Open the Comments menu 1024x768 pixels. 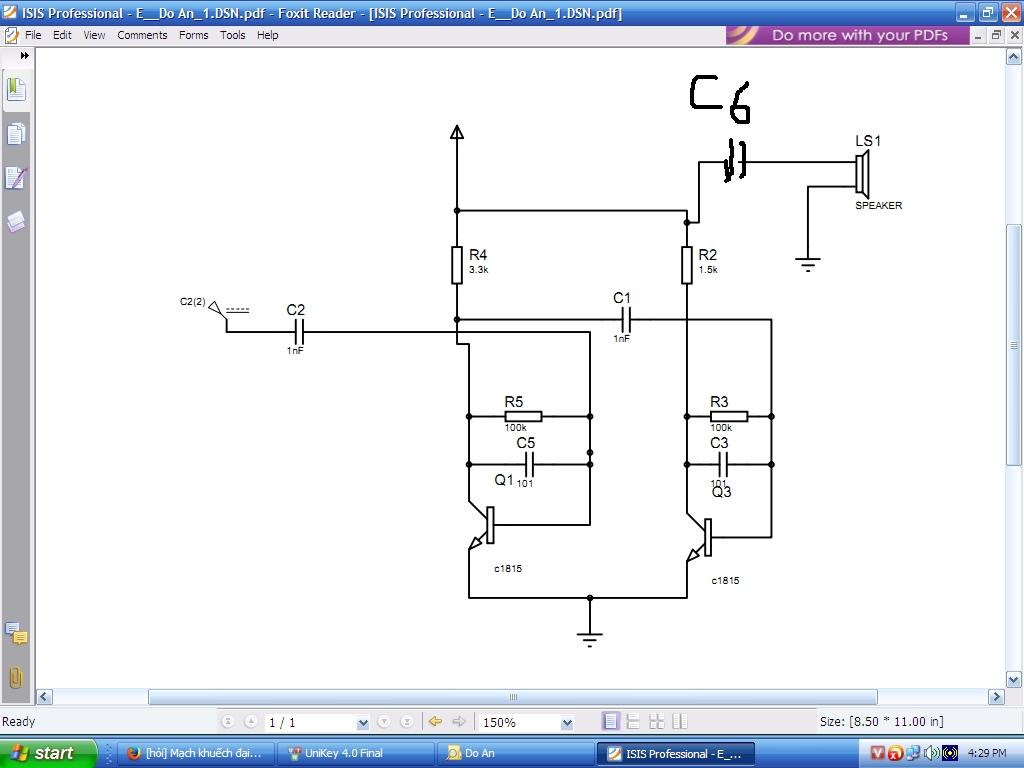click(x=142, y=35)
